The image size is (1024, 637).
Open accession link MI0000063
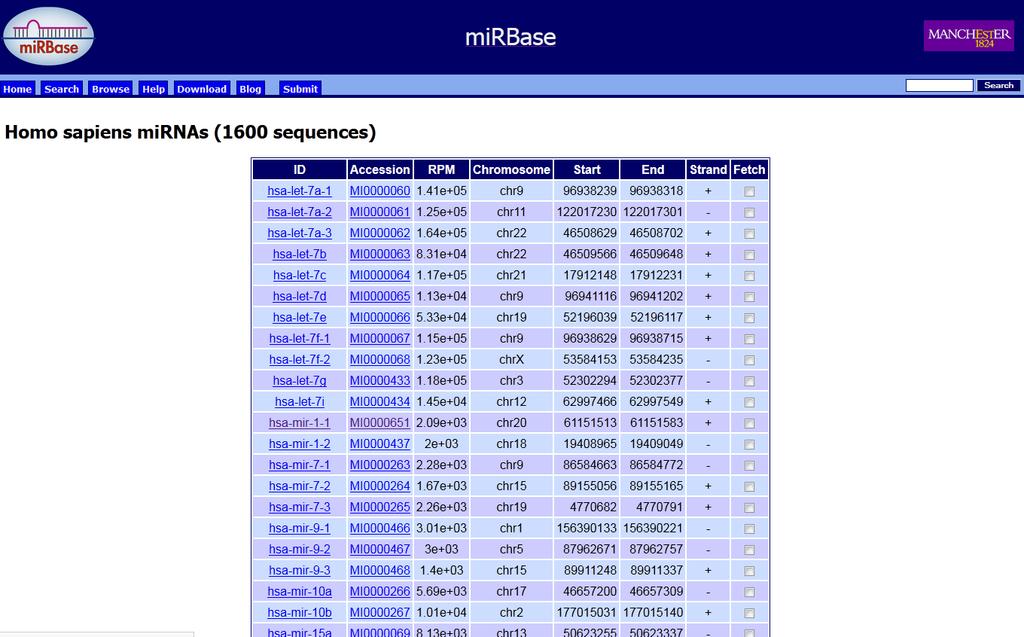click(379, 254)
